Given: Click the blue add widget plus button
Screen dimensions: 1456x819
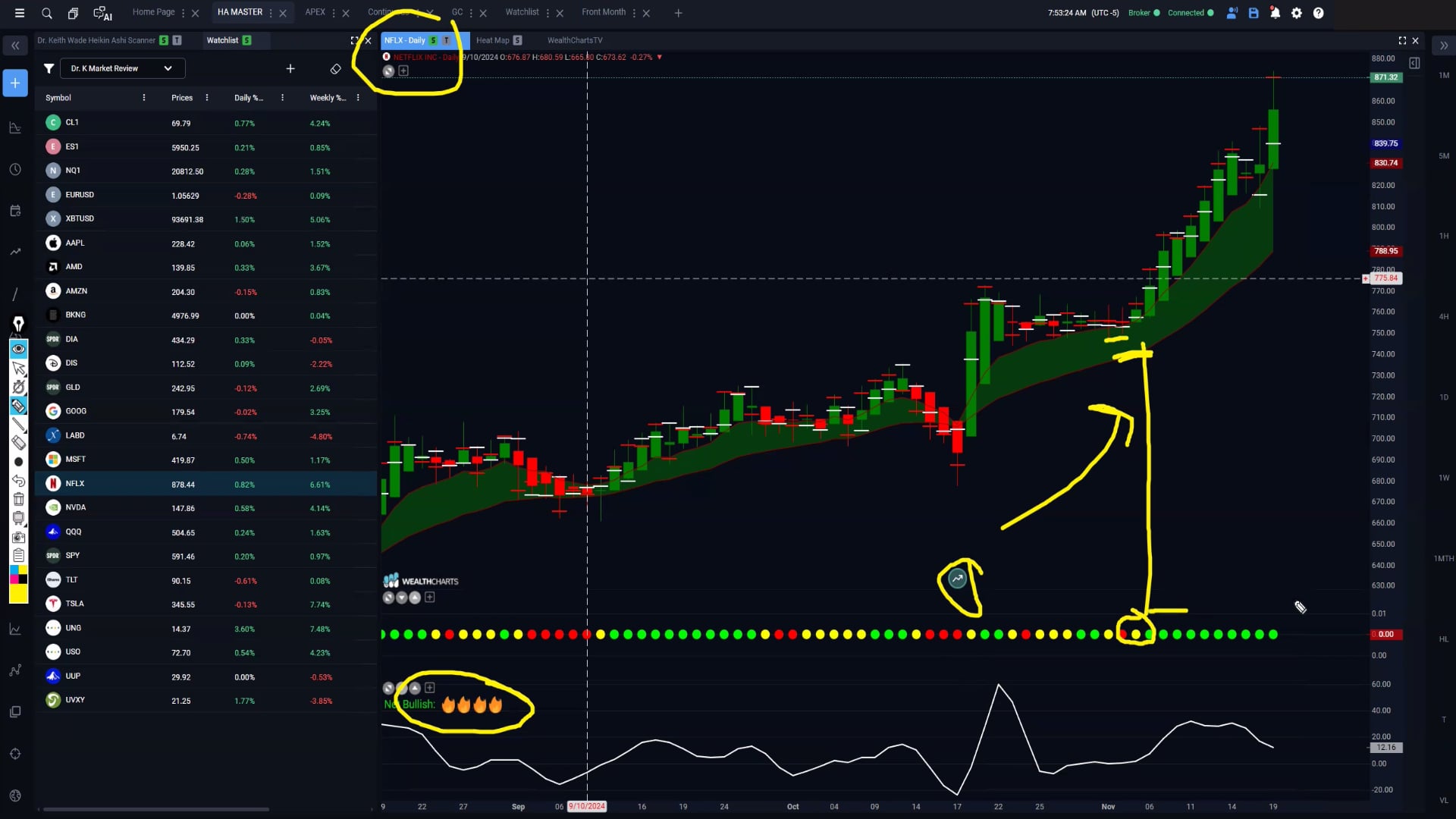Looking at the screenshot, I should (15, 83).
